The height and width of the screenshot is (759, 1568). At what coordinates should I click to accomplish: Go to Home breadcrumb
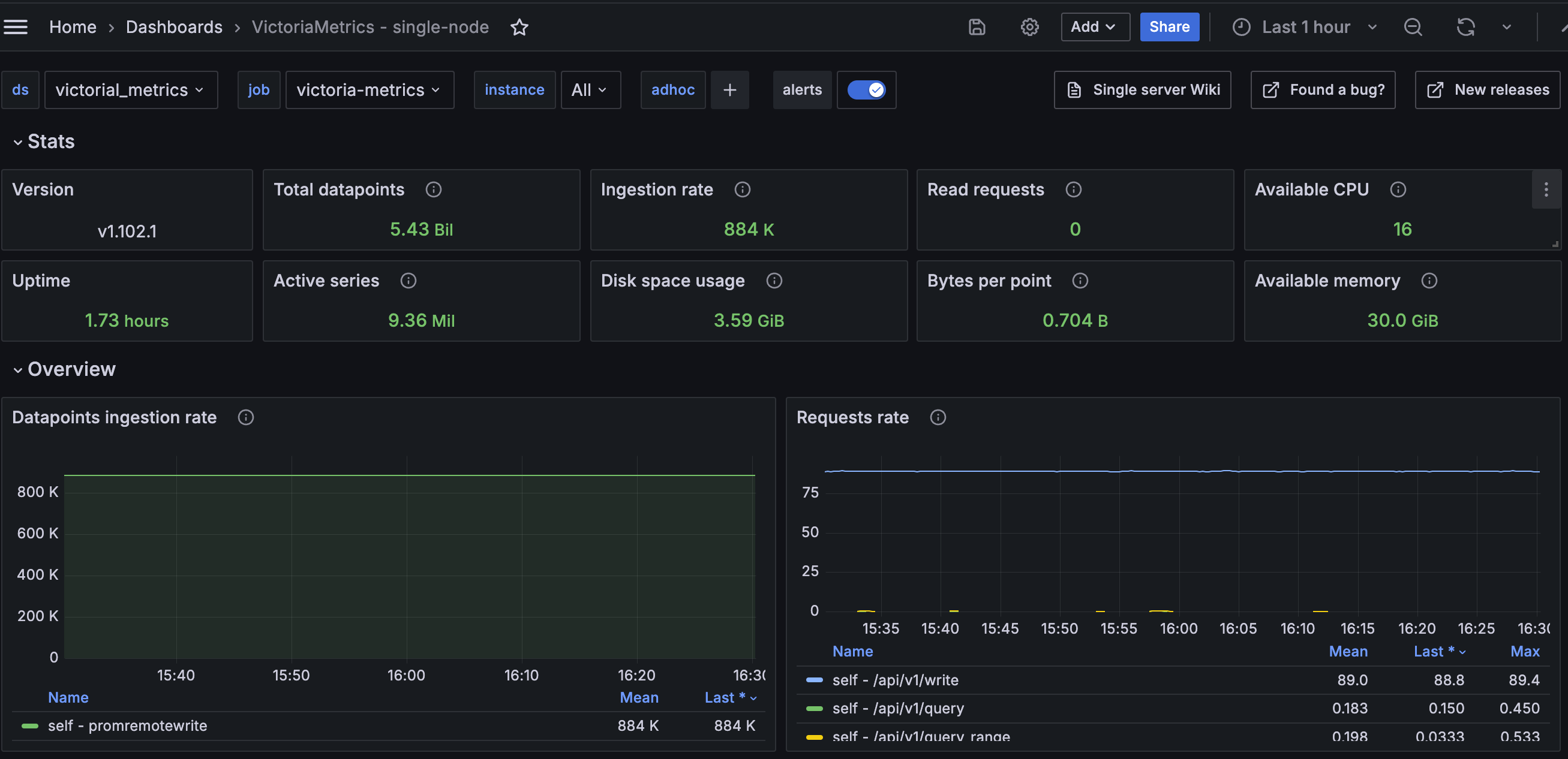click(x=73, y=27)
